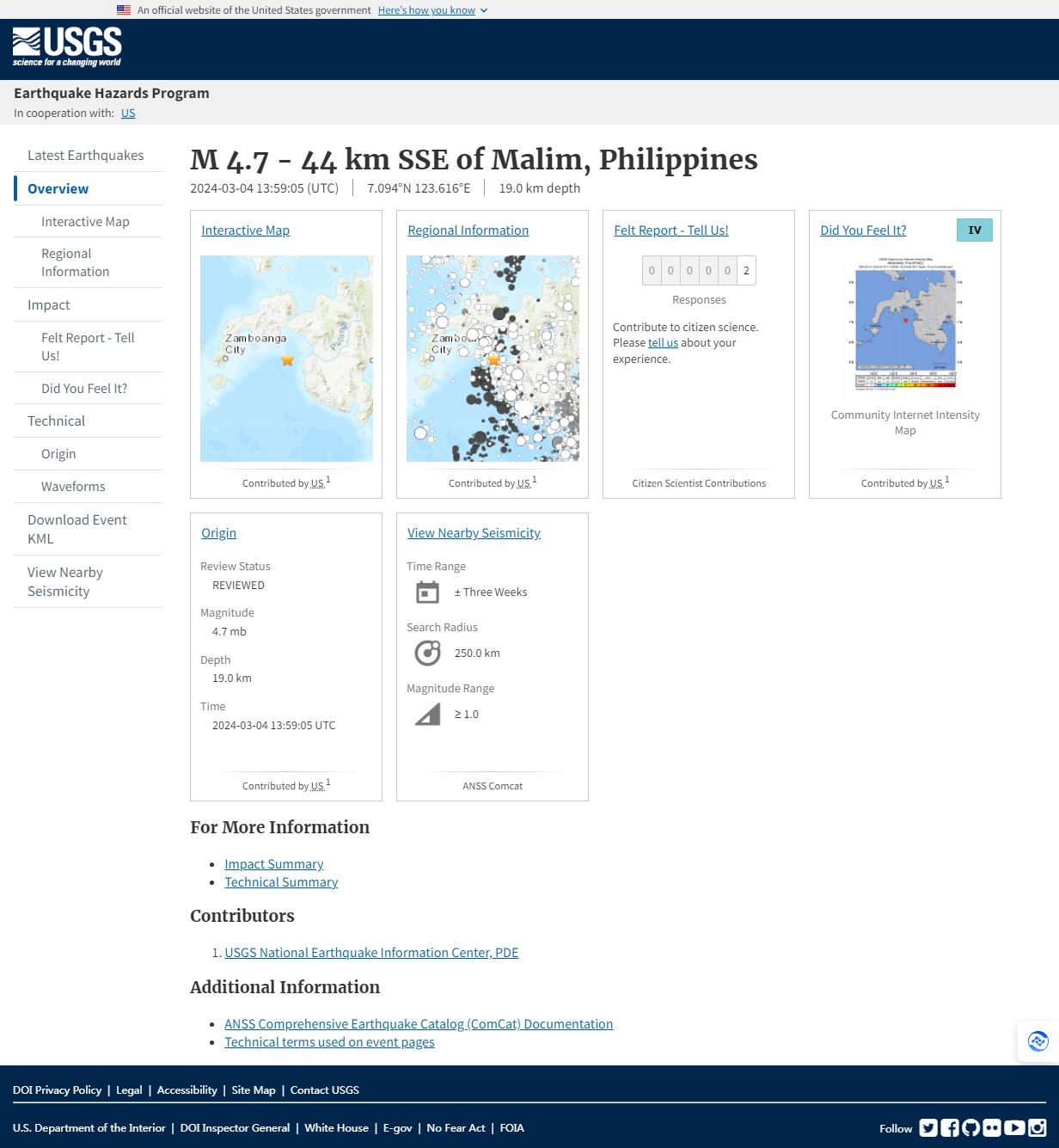Image resolution: width=1059 pixels, height=1148 pixels.
Task: Open Site Map footer link
Action: [x=254, y=1090]
